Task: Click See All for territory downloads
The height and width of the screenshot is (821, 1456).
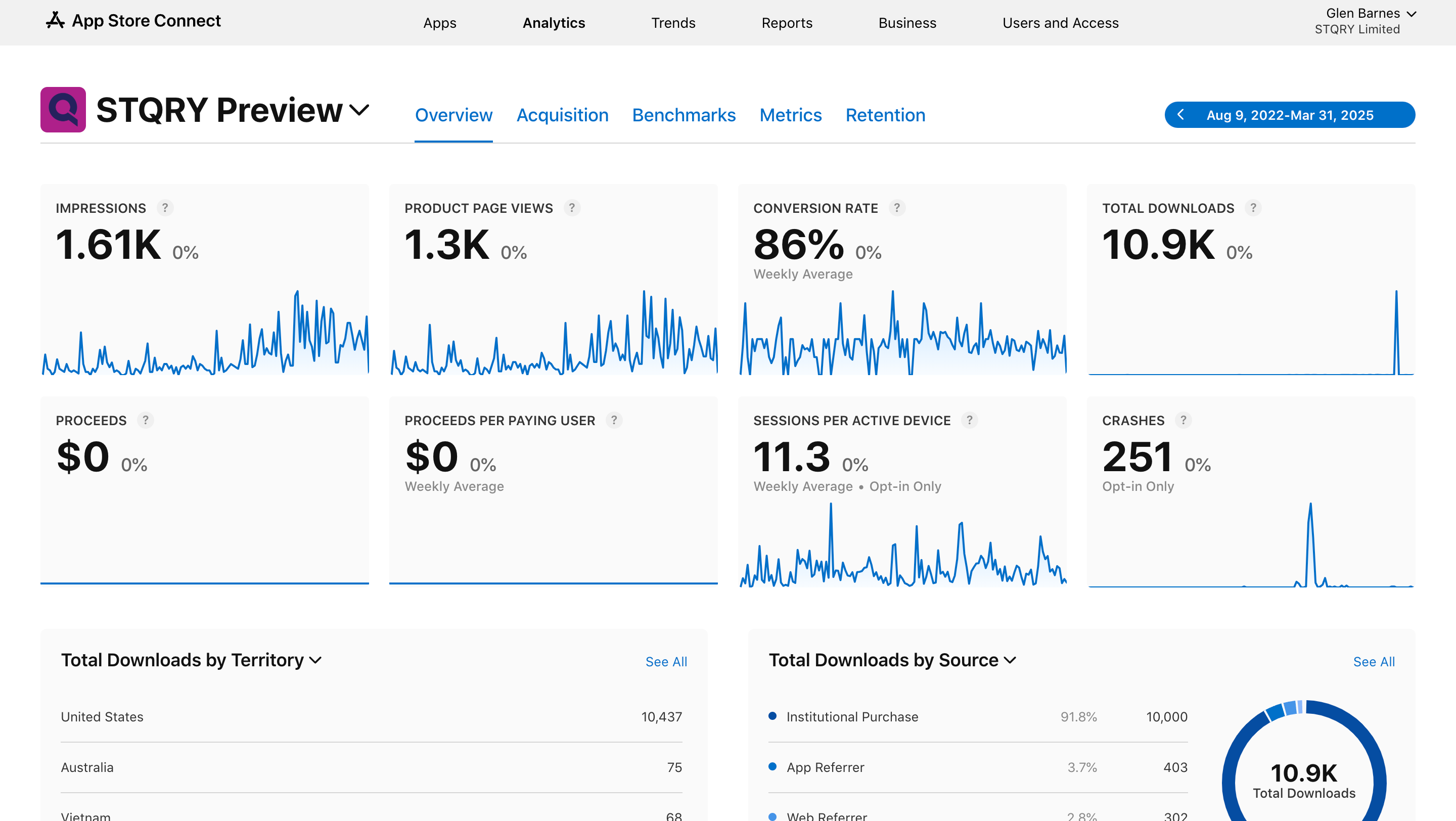Action: tap(666, 662)
